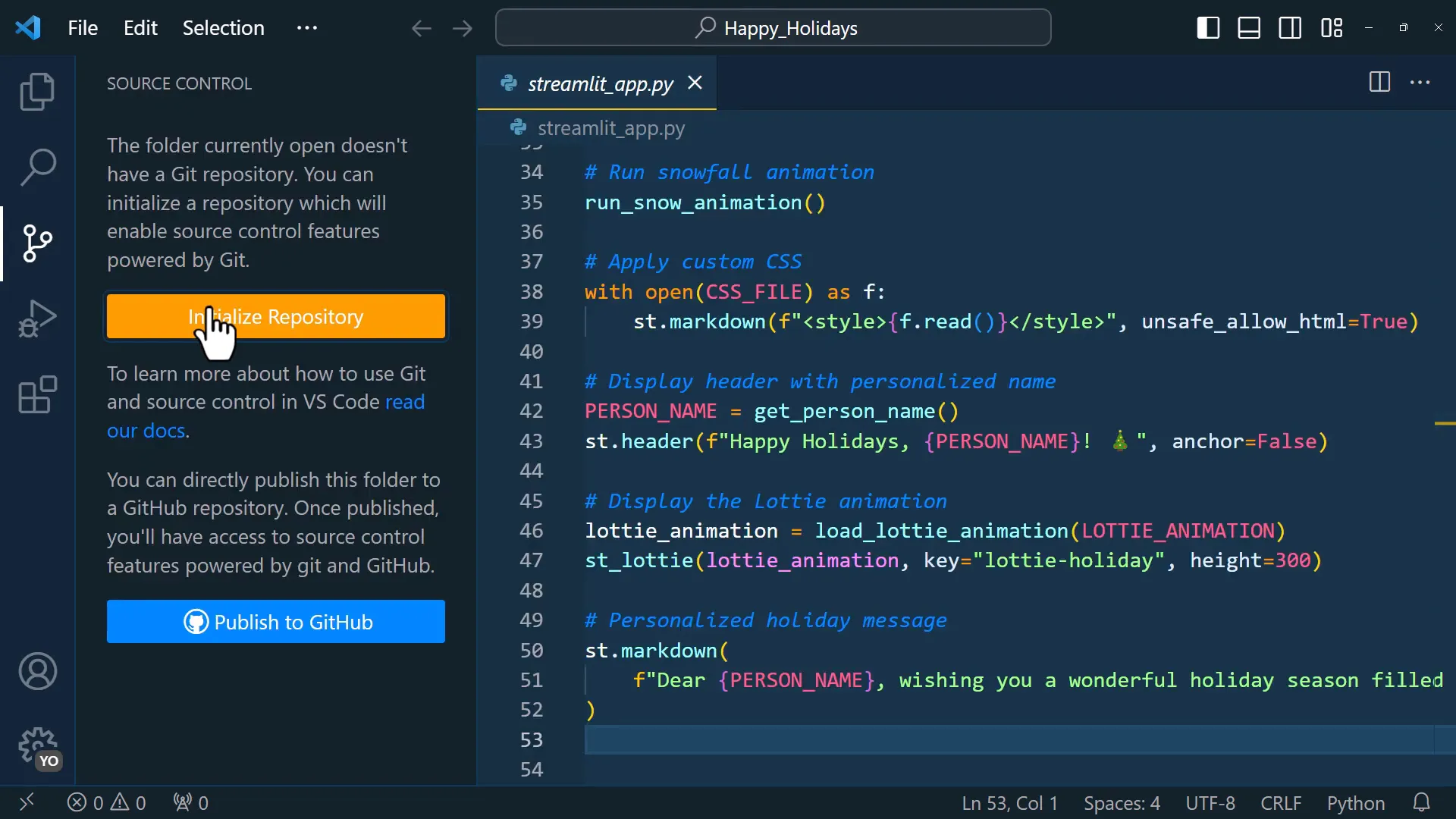Open the Accounts menu

[37, 671]
